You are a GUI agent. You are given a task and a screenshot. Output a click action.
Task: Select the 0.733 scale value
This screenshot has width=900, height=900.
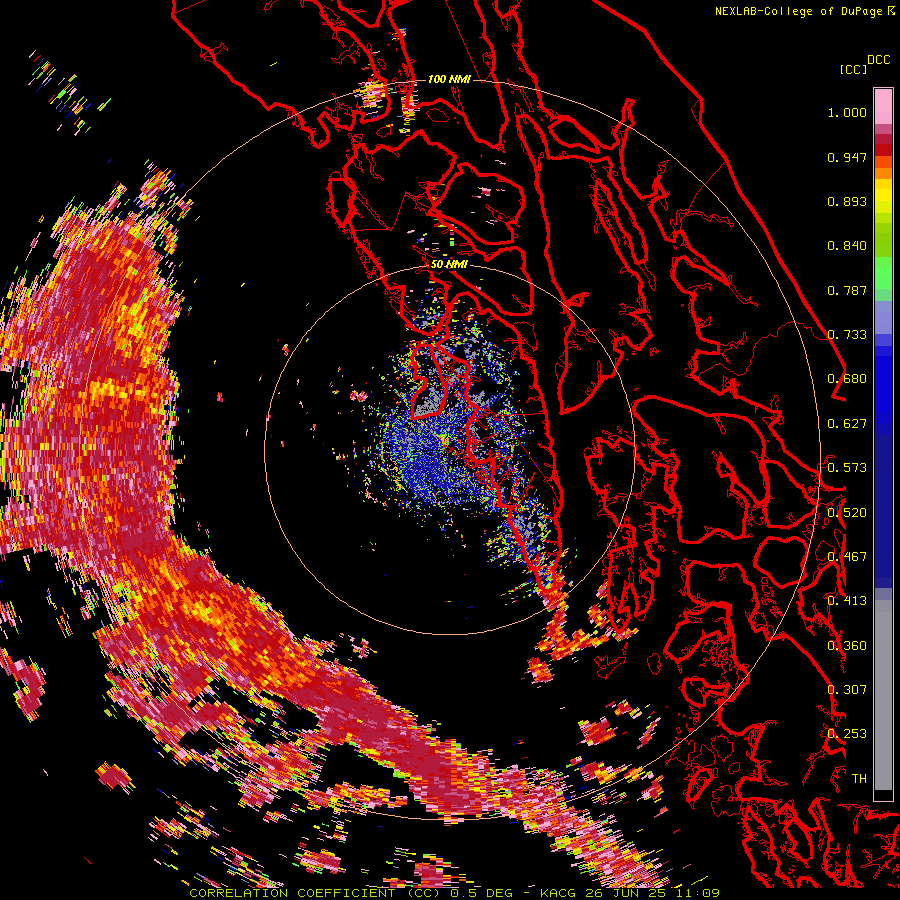(x=847, y=335)
